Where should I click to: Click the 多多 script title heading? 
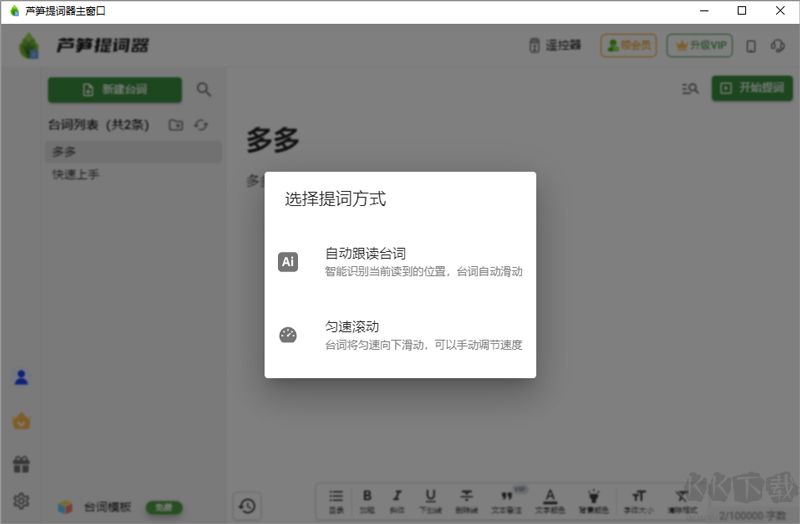coord(273,140)
